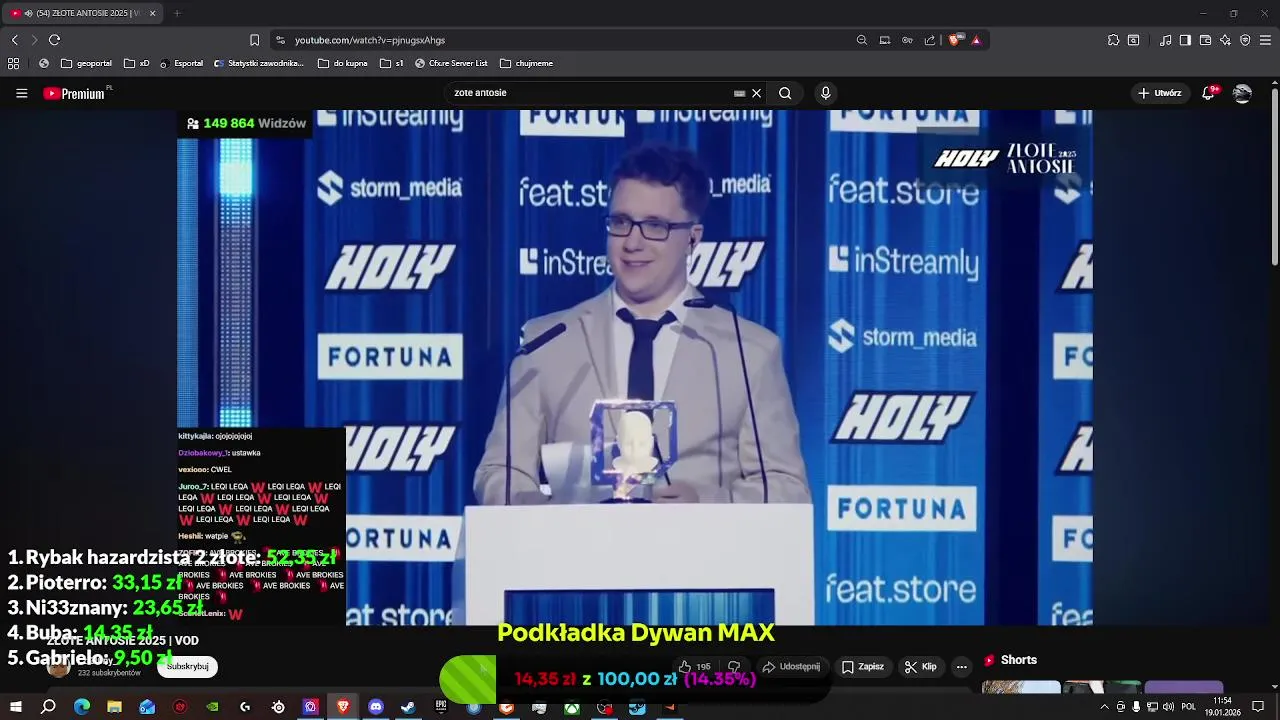Open the Brave wallet icon

pyautogui.click(x=1205, y=40)
